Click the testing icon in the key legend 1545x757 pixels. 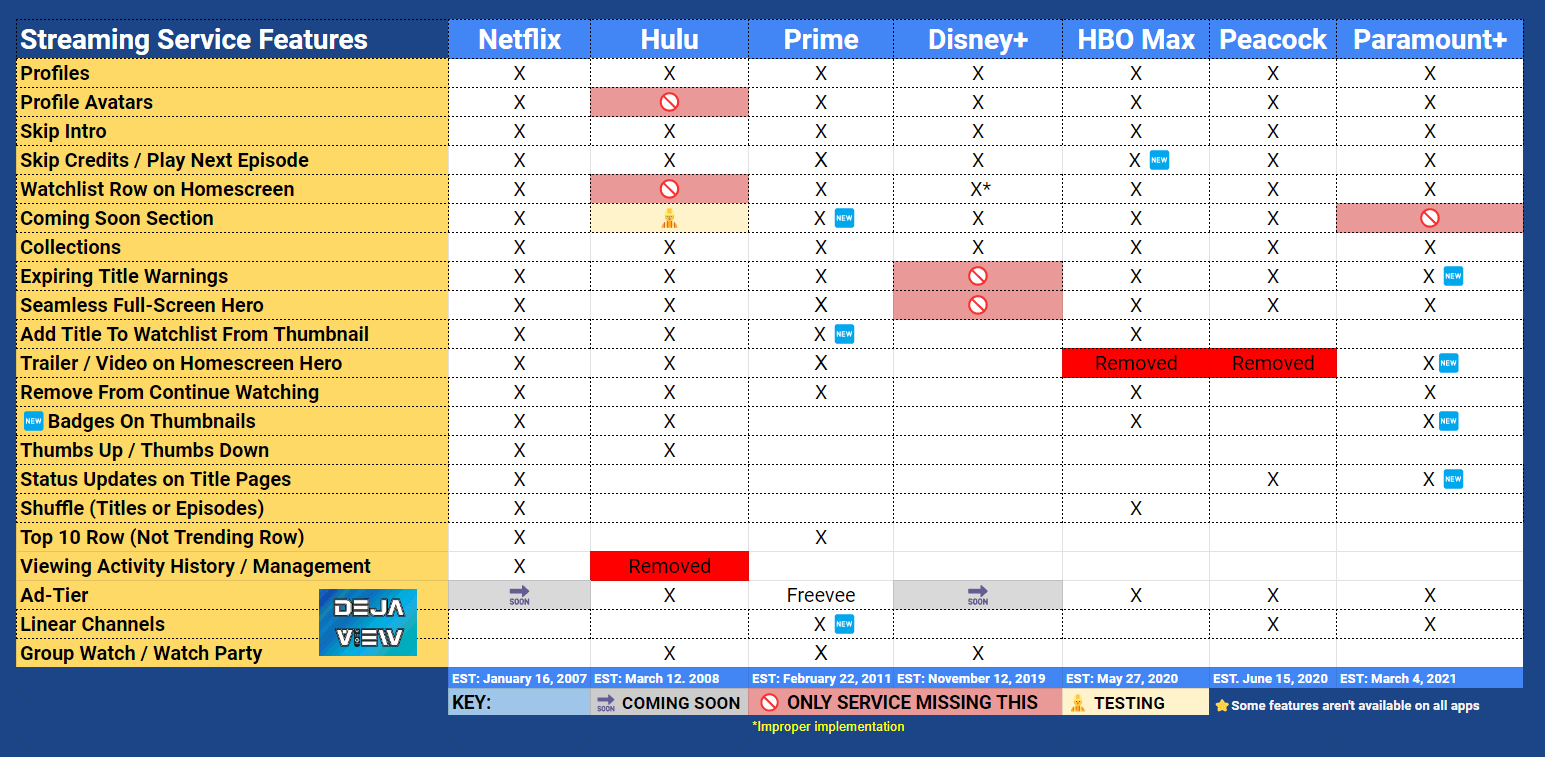1078,702
